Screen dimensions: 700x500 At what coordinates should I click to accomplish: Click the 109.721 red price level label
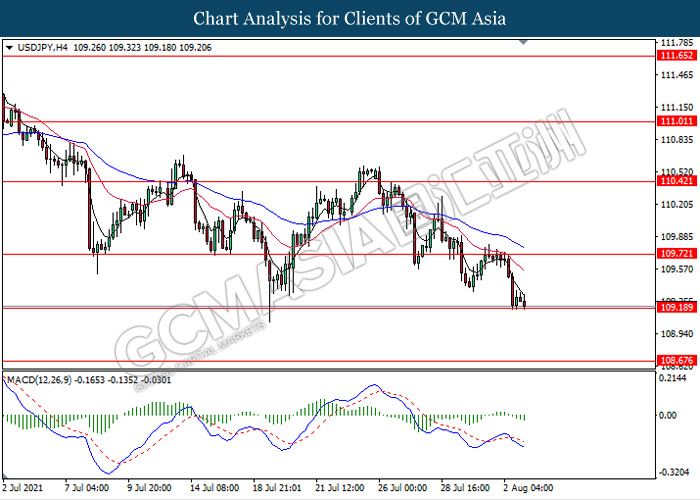point(677,254)
